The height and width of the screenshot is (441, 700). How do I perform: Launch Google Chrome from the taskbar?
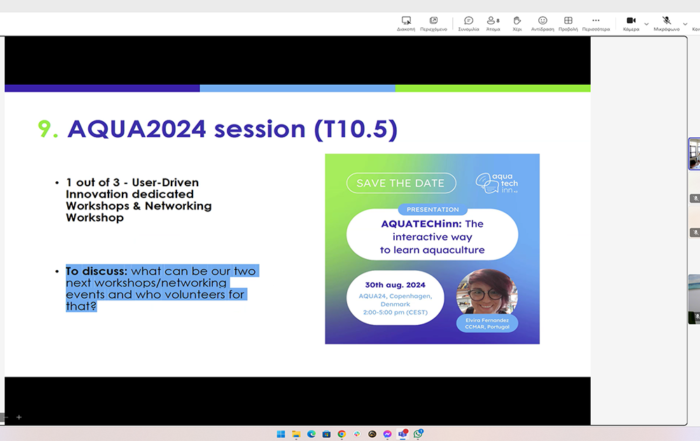coord(342,434)
